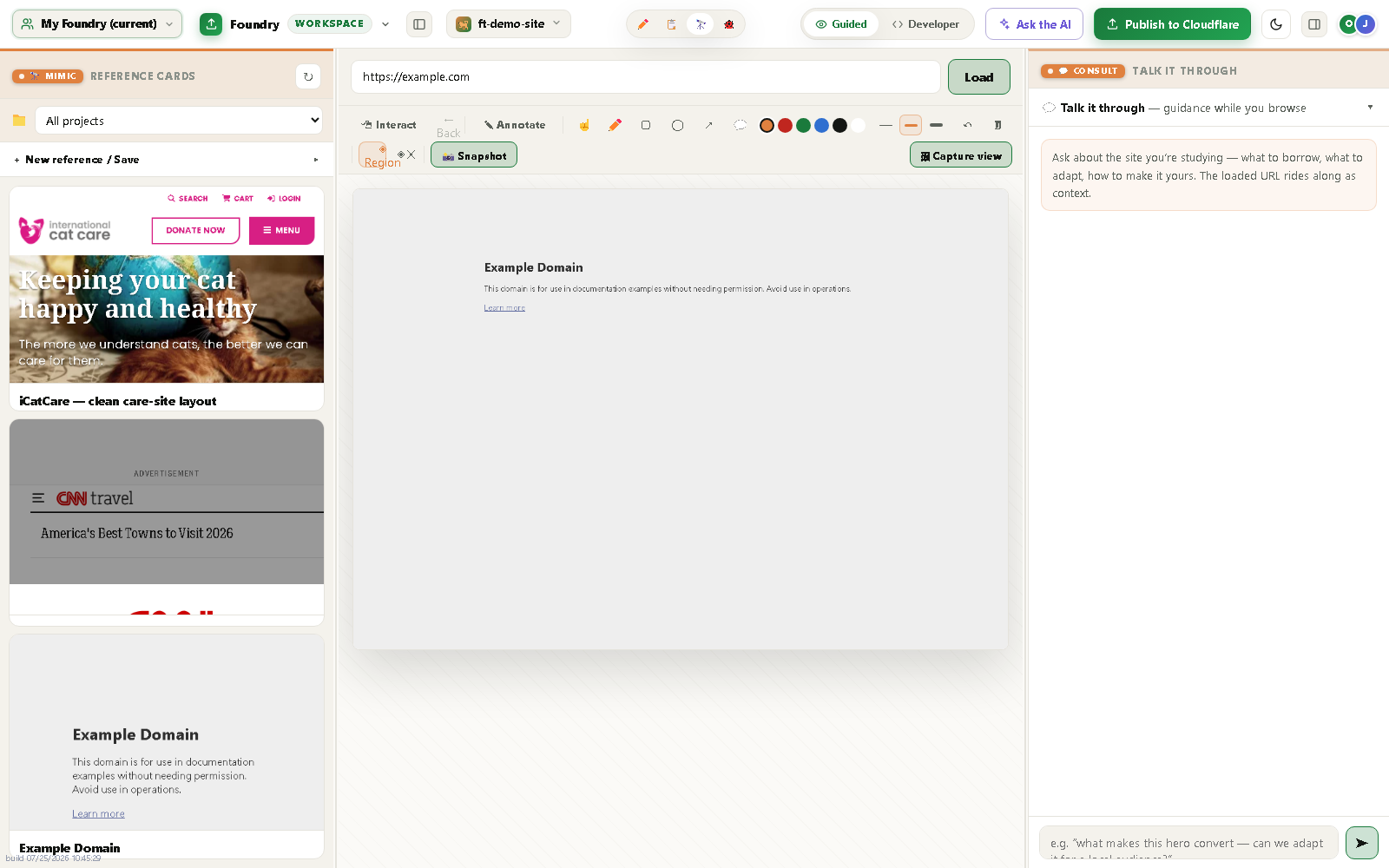Click the MIMIC tab badge
1389x868 pixels.
tap(48, 76)
